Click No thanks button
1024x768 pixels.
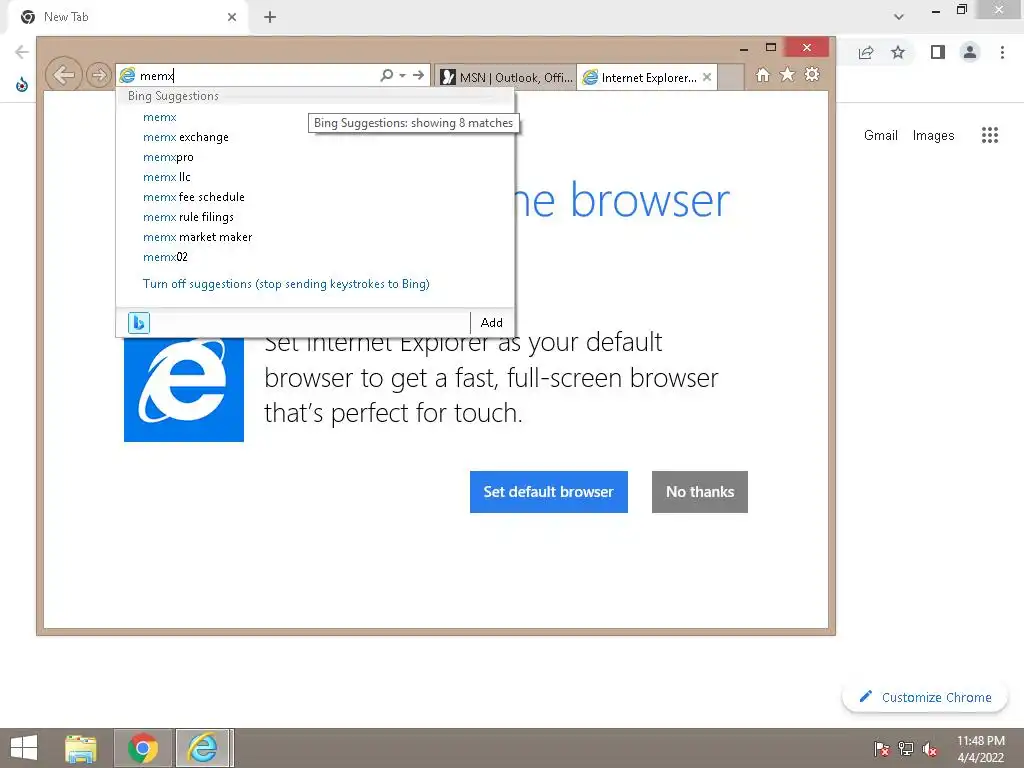(699, 492)
